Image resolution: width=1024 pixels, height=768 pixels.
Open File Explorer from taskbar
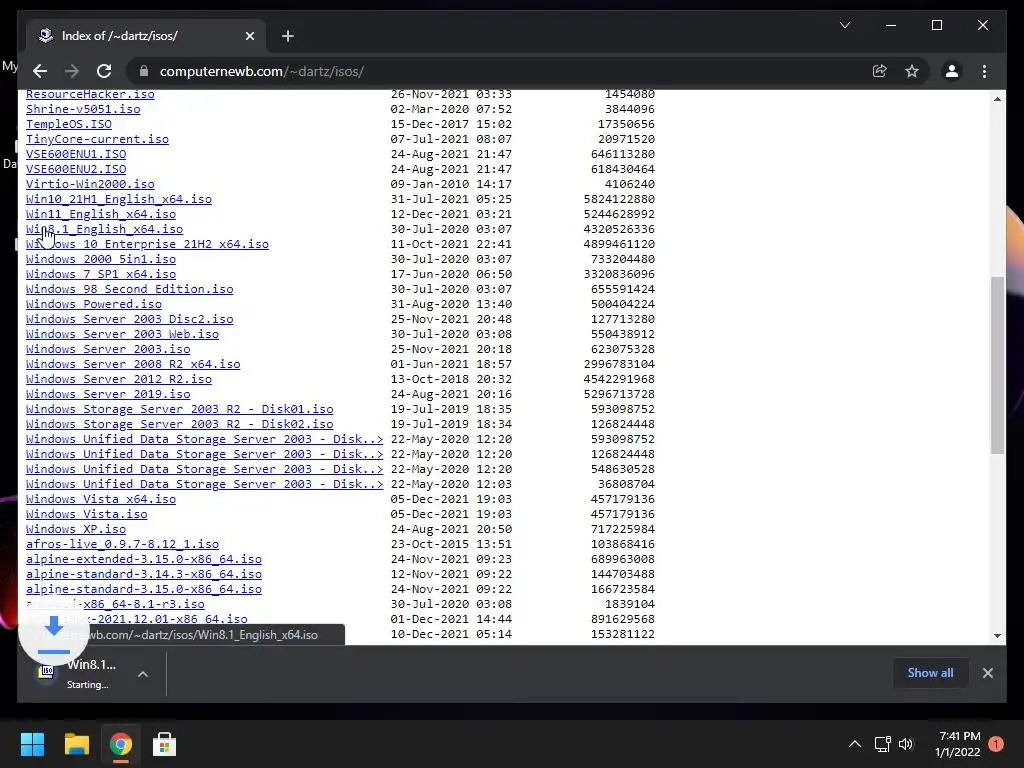(x=76, y=744)
